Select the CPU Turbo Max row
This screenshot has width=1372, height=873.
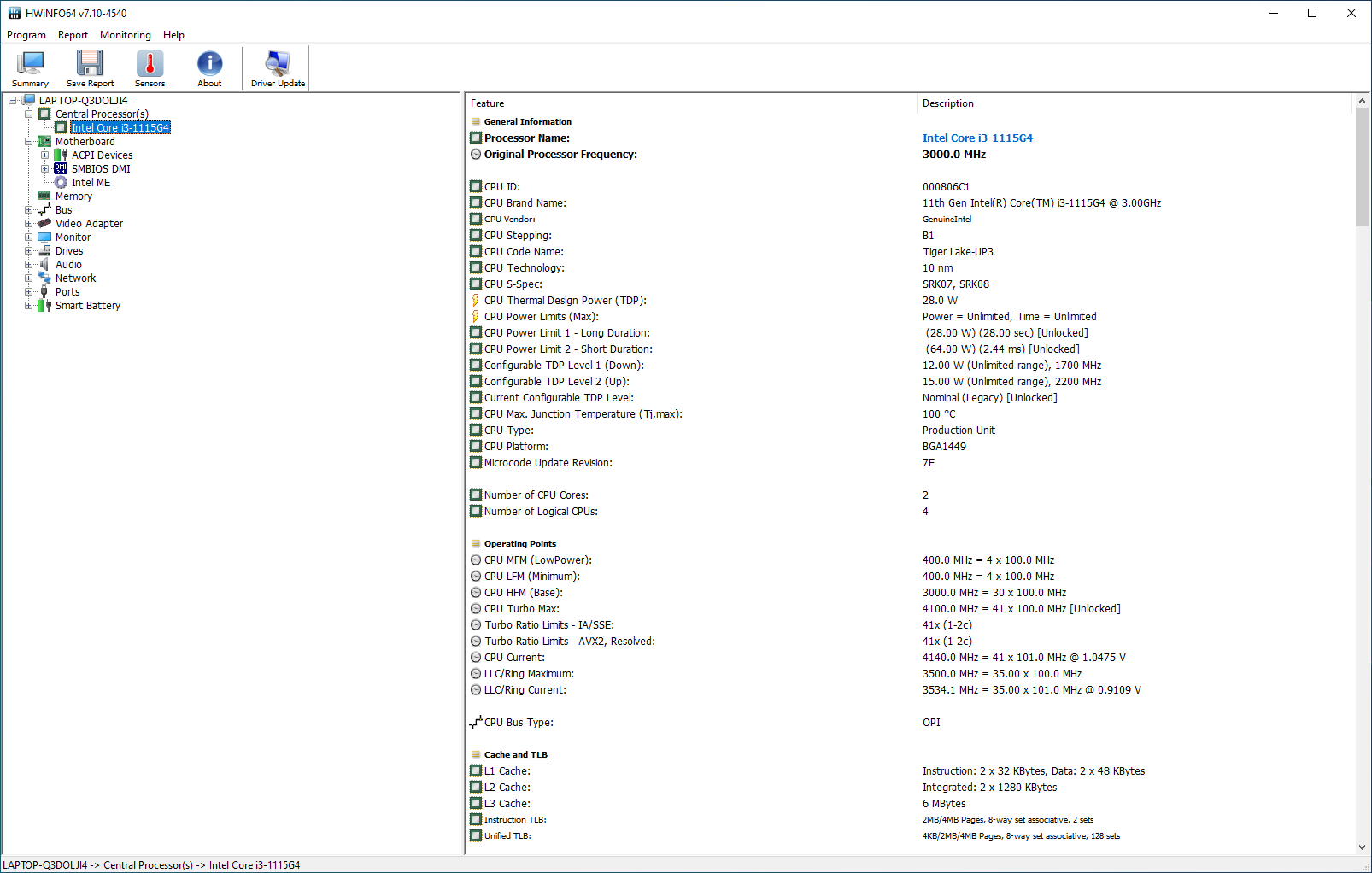point(910,608)
